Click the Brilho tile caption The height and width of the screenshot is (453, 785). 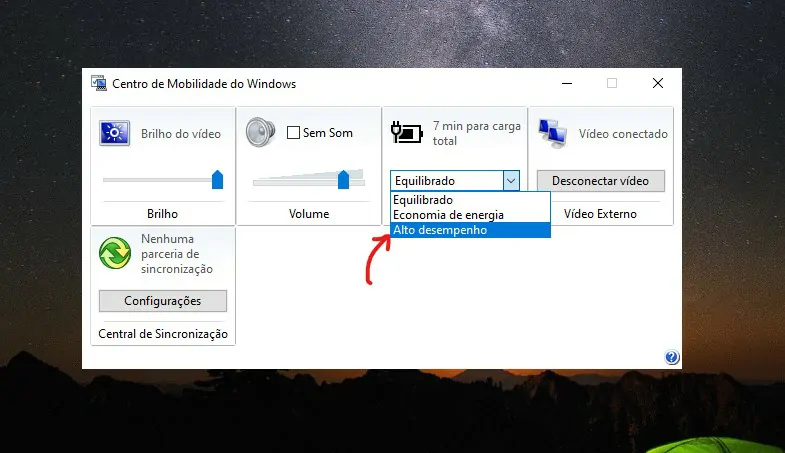(x=162, y=214)
